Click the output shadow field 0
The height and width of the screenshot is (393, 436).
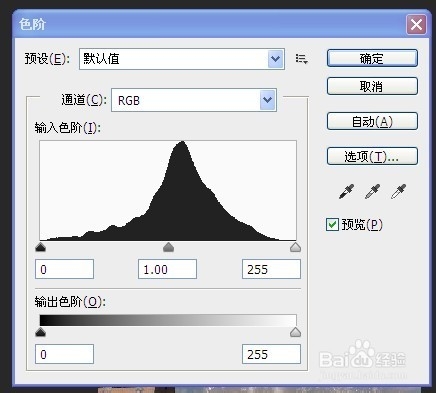[x=64, y=354]
